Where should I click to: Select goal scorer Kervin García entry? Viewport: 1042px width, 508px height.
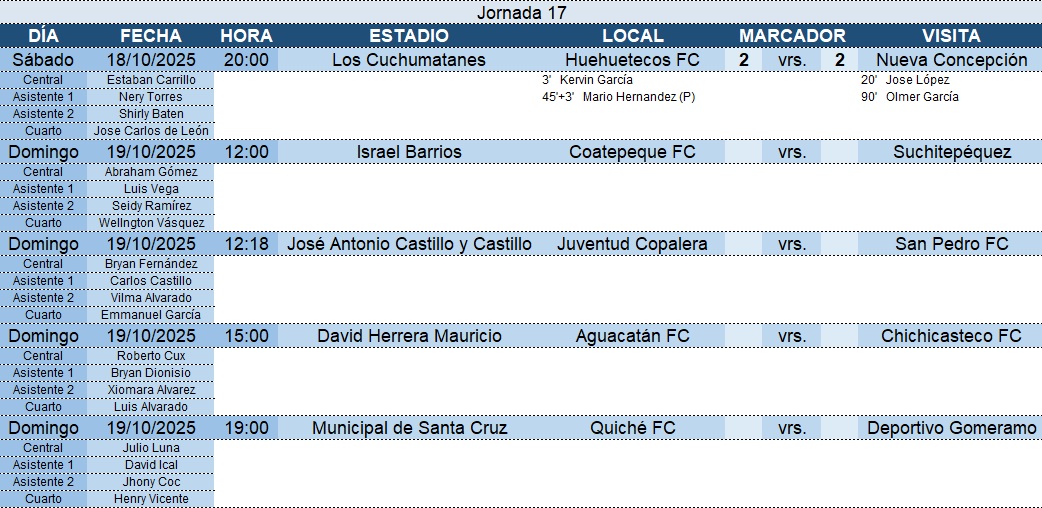coord(595,80)
